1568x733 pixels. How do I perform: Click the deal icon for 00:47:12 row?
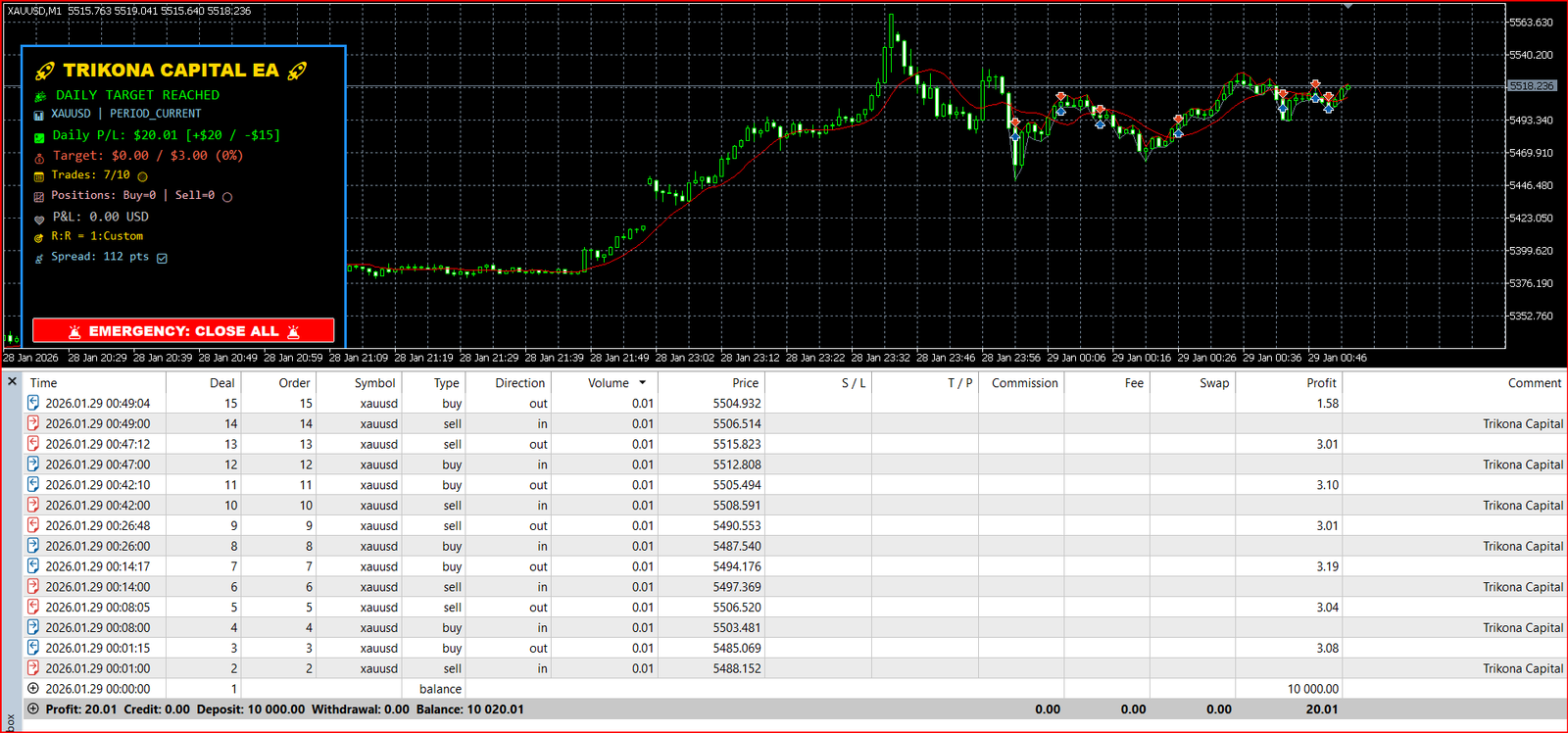coord(33,444)
